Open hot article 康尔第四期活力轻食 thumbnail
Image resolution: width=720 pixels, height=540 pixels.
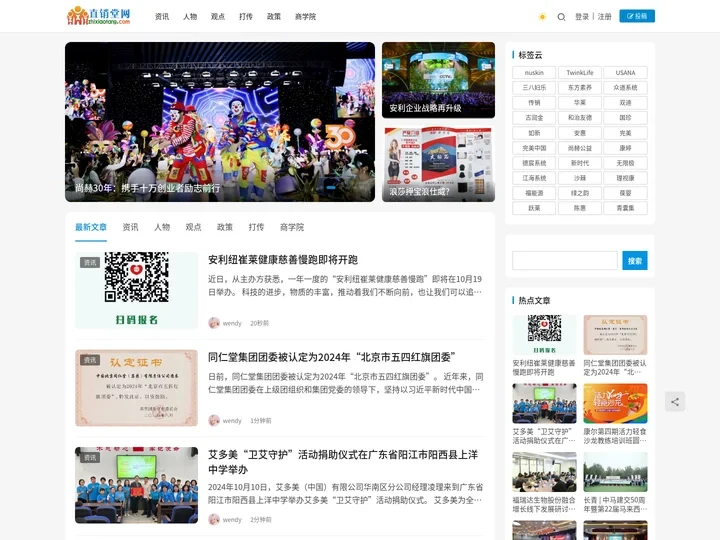[615, 403]
